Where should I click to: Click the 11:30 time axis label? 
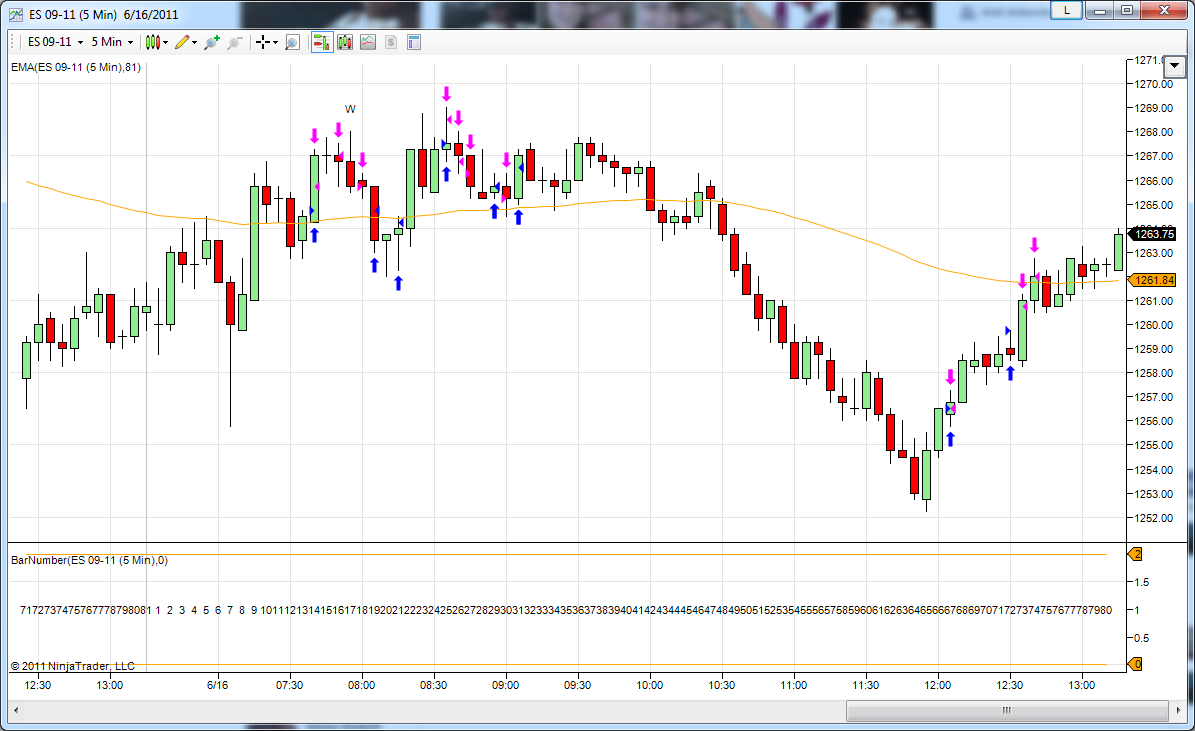865,685
